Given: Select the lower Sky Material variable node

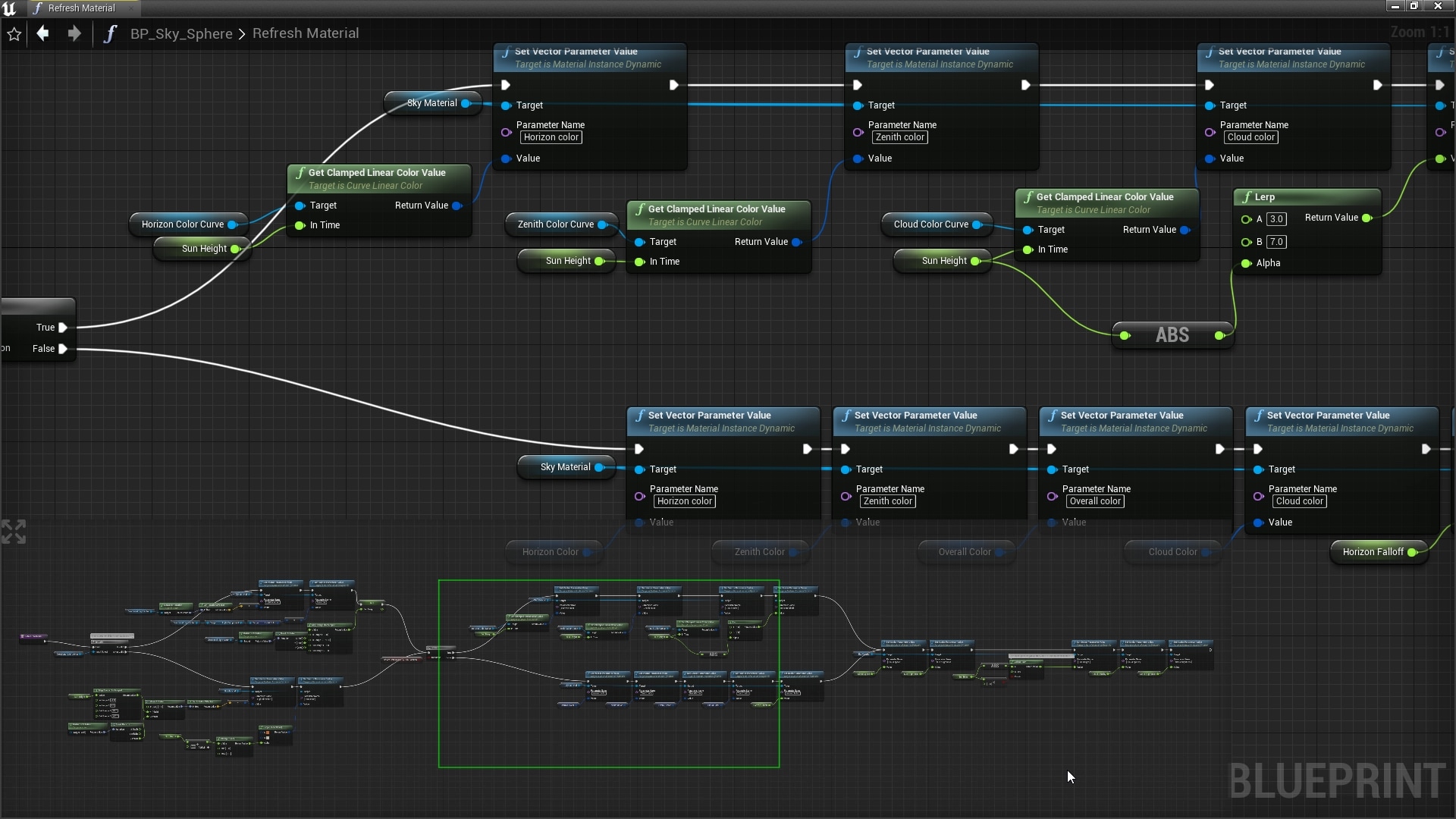Looking at the screenshot, I should pyautogui.click(x=566, y=467).
